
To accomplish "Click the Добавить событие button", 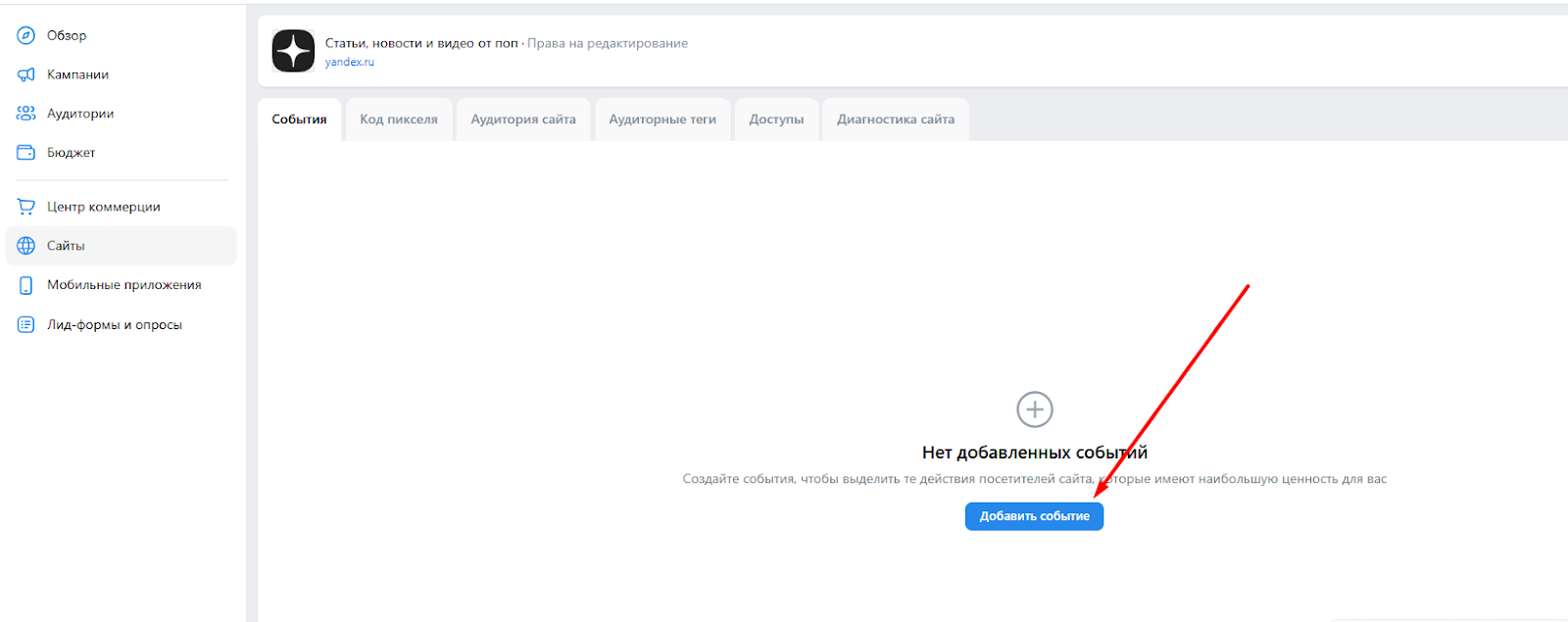I will 1035,516.
